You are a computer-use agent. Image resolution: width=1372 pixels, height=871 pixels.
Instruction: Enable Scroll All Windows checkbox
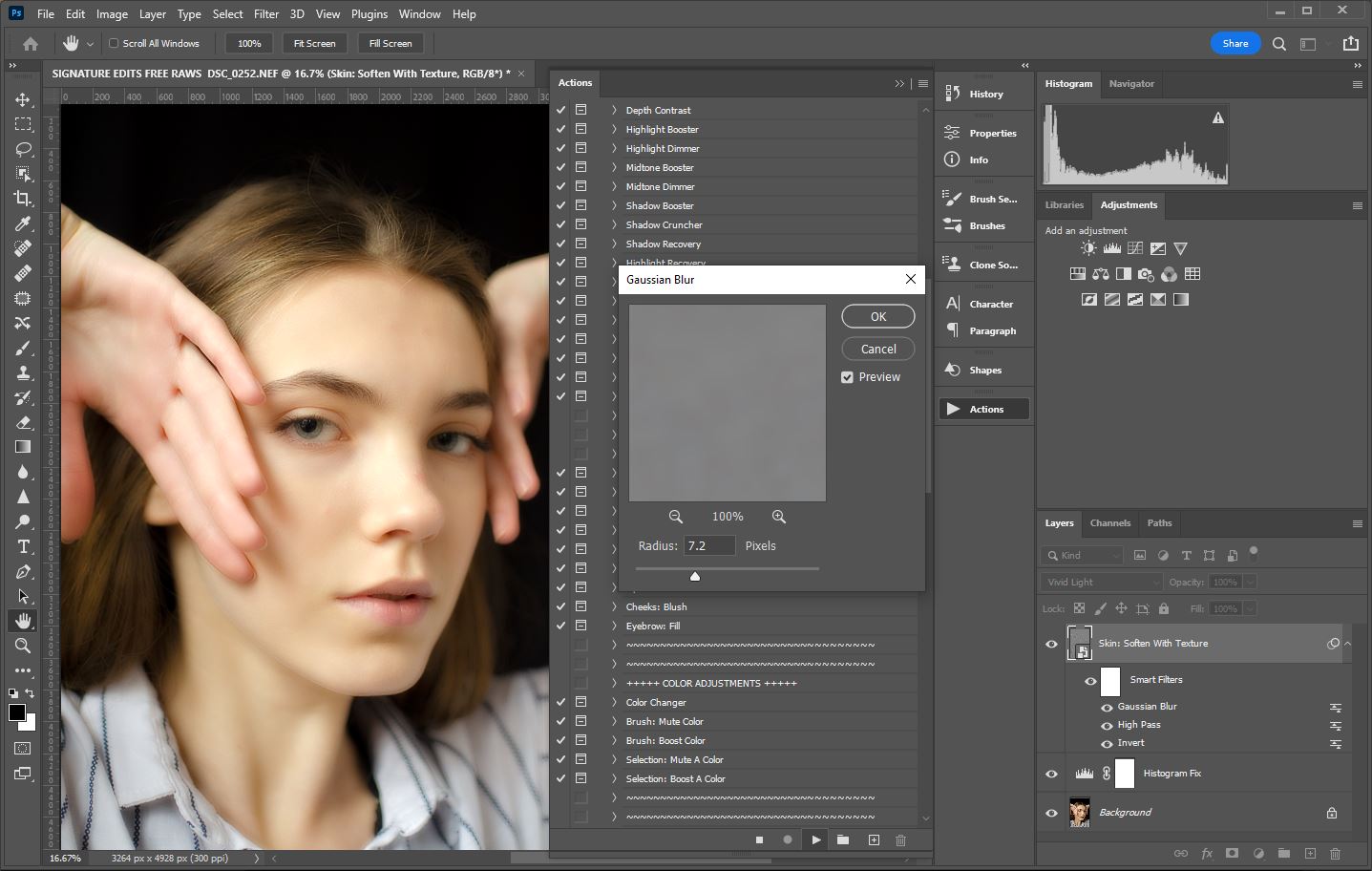tap(114, 43)
